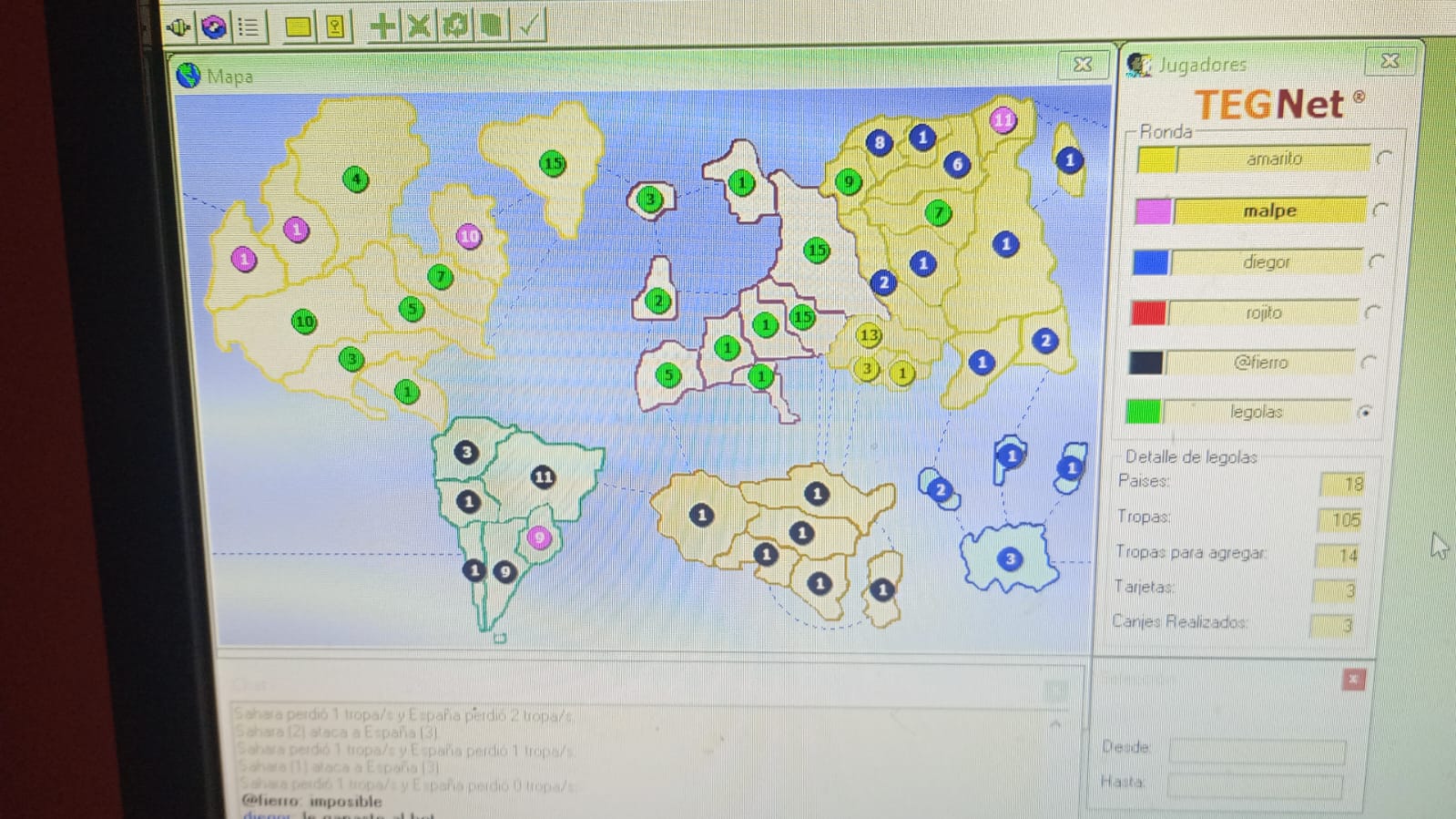Screen dimensions: 1456x819
Task: Open the bulleted list toolbar icon
Action: (x=249, y=27)
